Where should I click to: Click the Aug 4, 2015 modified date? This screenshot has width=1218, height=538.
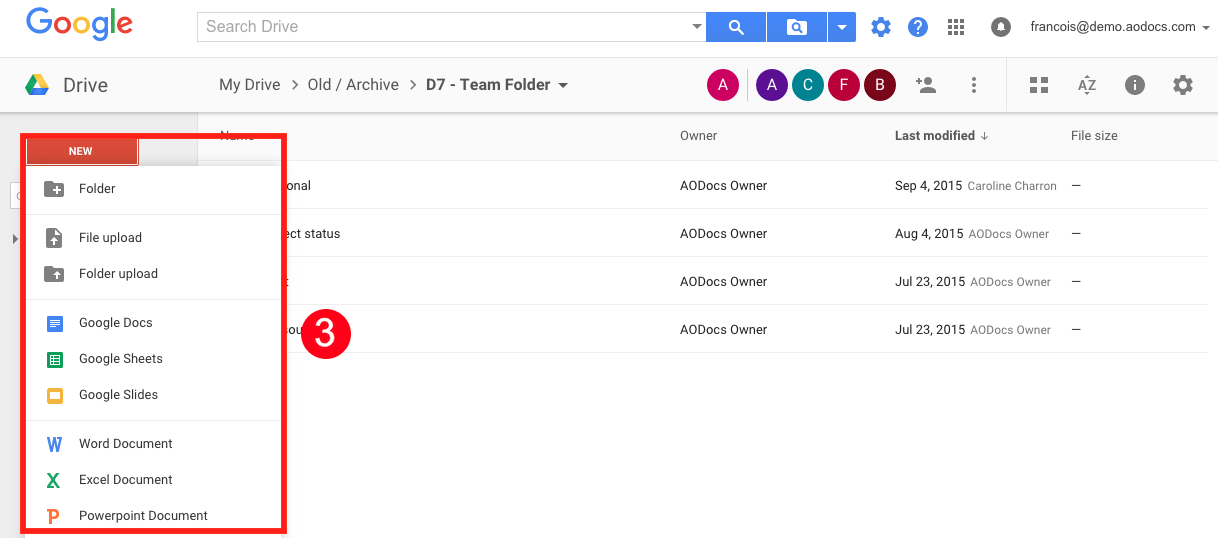[928, 234]
